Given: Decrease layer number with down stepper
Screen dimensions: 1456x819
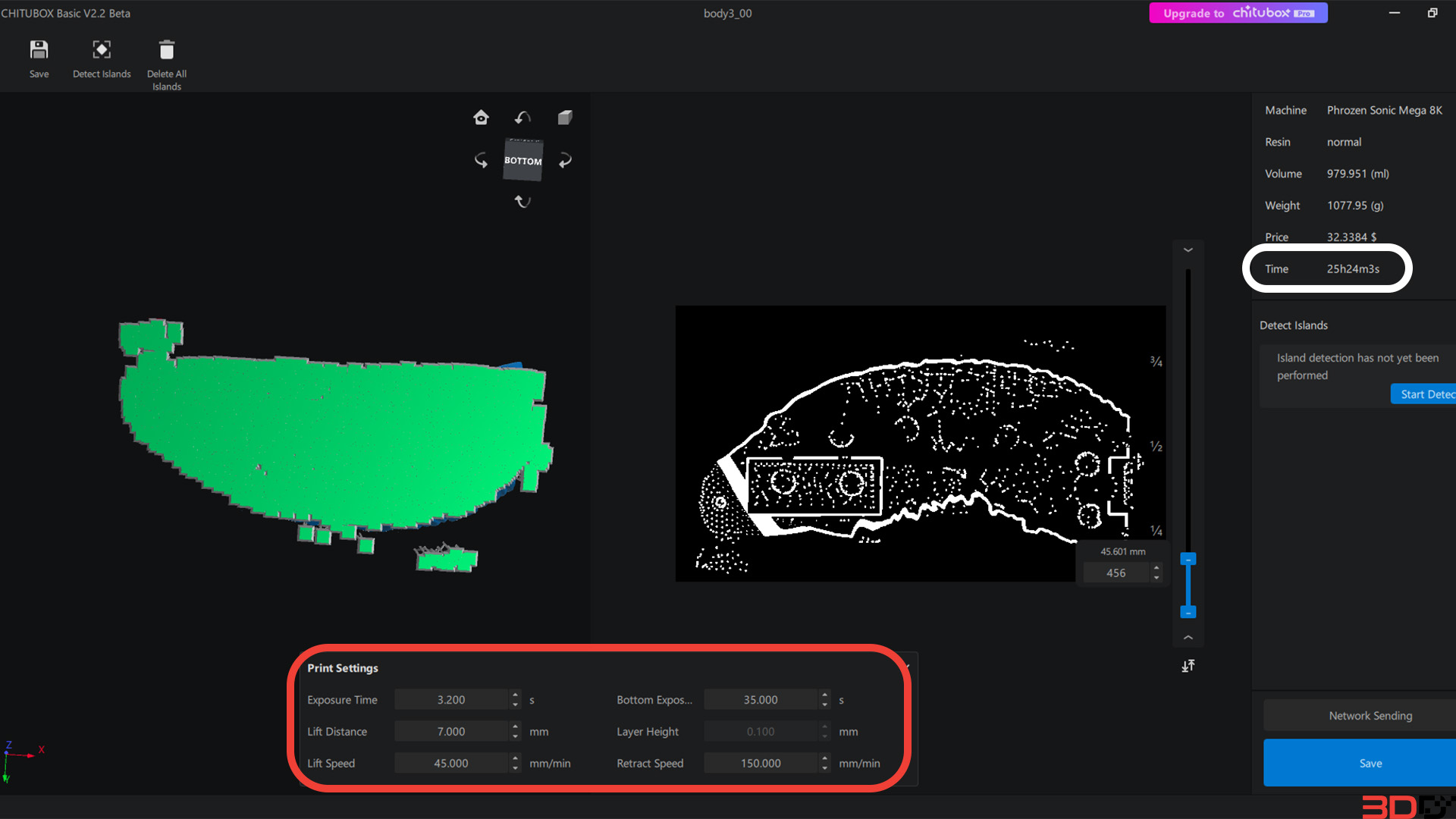Looking at the screenshot, I should tap(1156, 578).
